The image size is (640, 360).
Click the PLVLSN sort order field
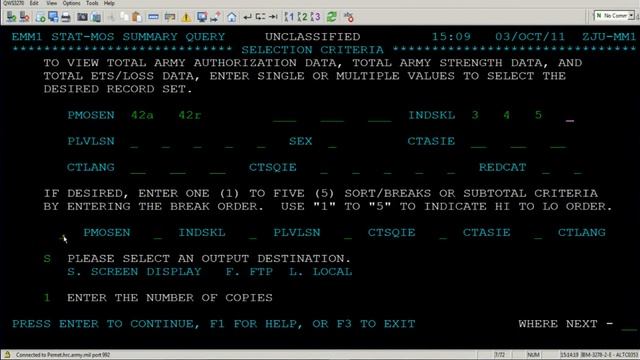253,234
